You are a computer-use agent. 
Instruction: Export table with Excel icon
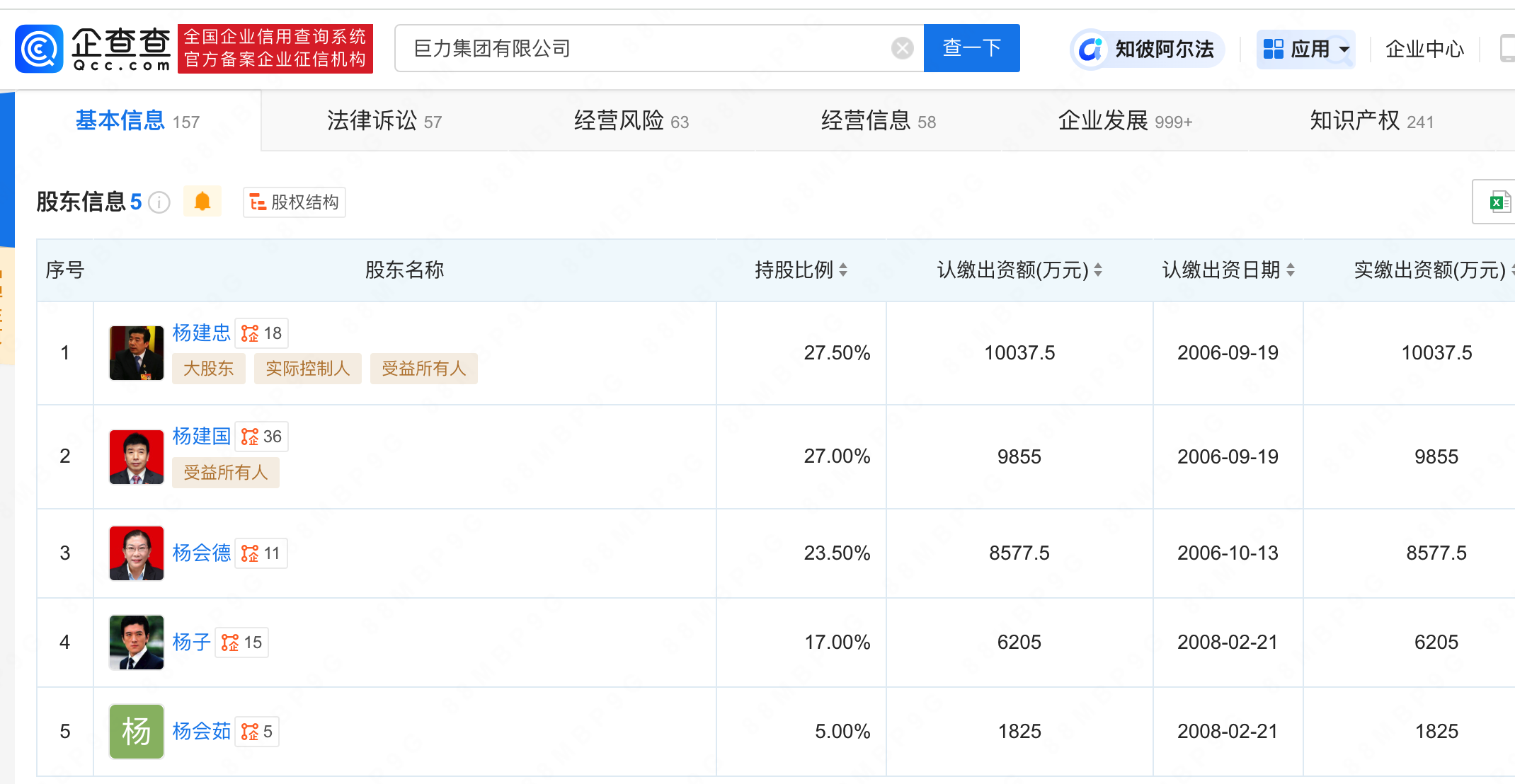click(1499, 202)
